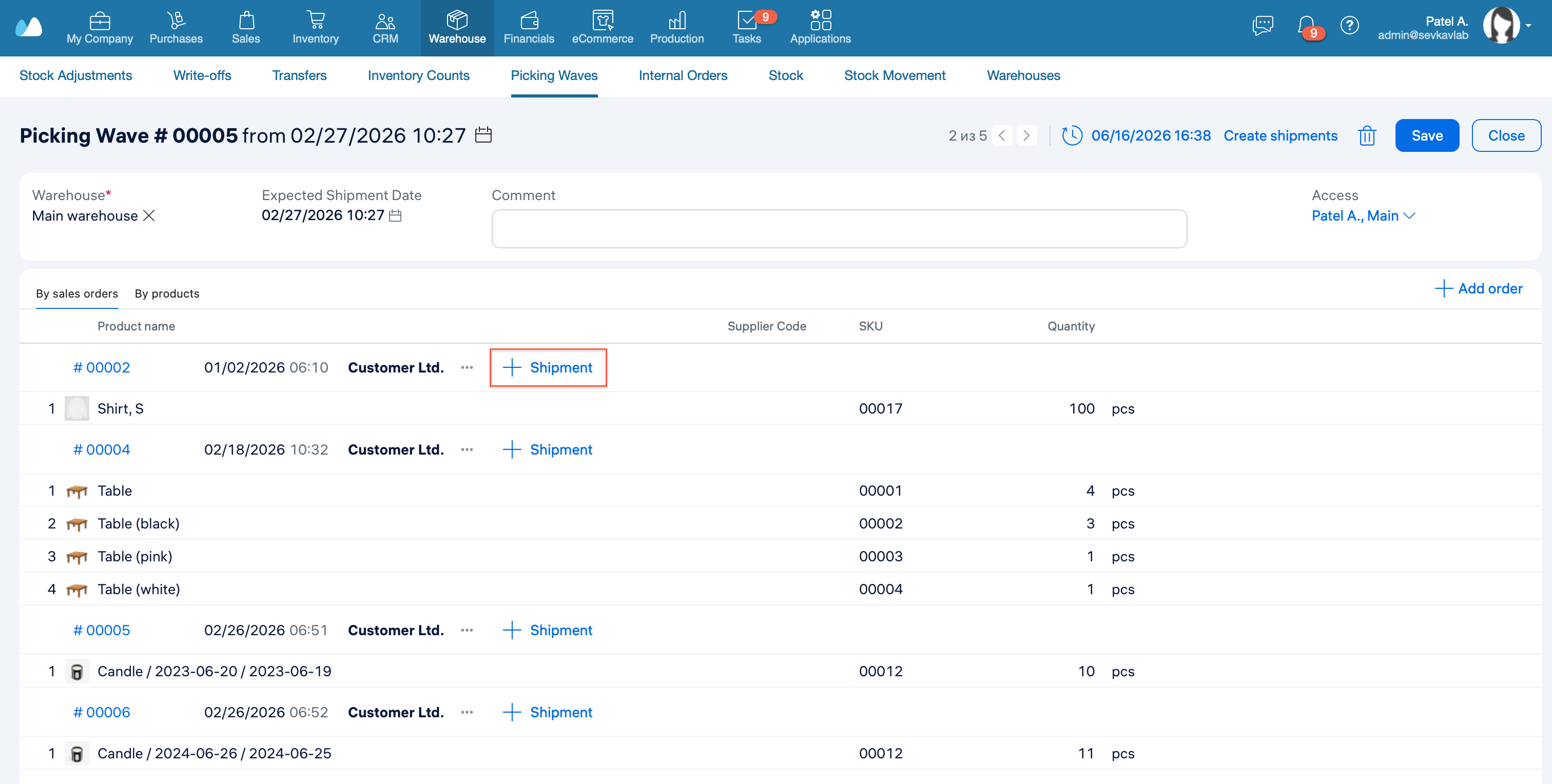
Task: Open the Stock Adjustments tab
Action: 75,75
